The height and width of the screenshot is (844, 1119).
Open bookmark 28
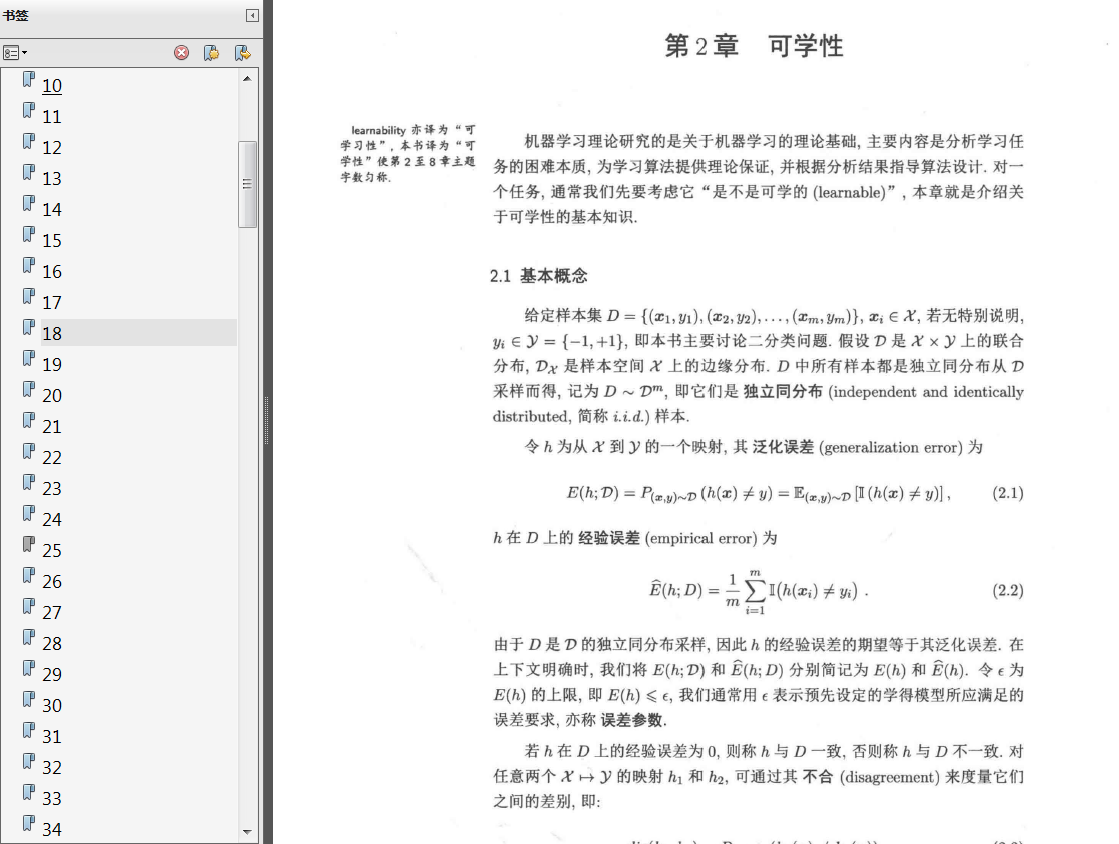pyautogui.click(x=51, y=644)
